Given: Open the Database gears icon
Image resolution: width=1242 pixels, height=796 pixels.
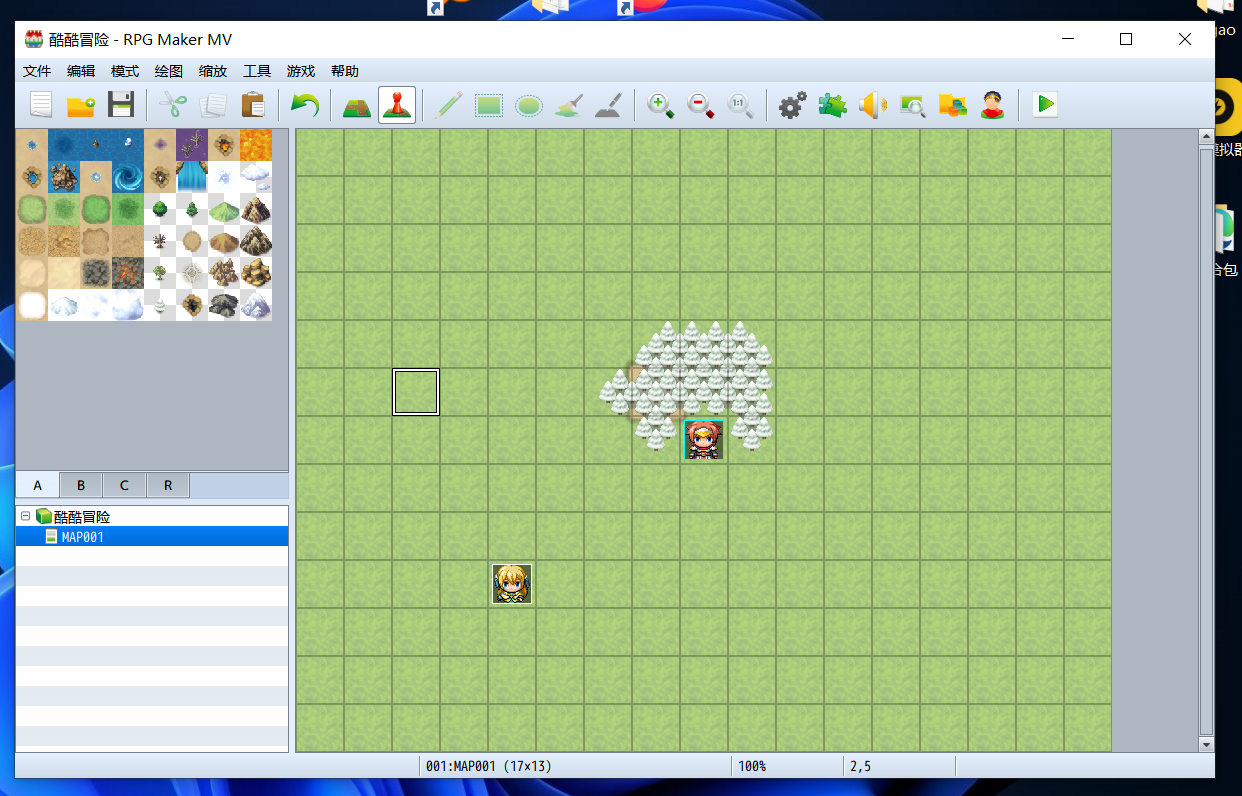Looking at the screenshot, I should pos(792,104).
